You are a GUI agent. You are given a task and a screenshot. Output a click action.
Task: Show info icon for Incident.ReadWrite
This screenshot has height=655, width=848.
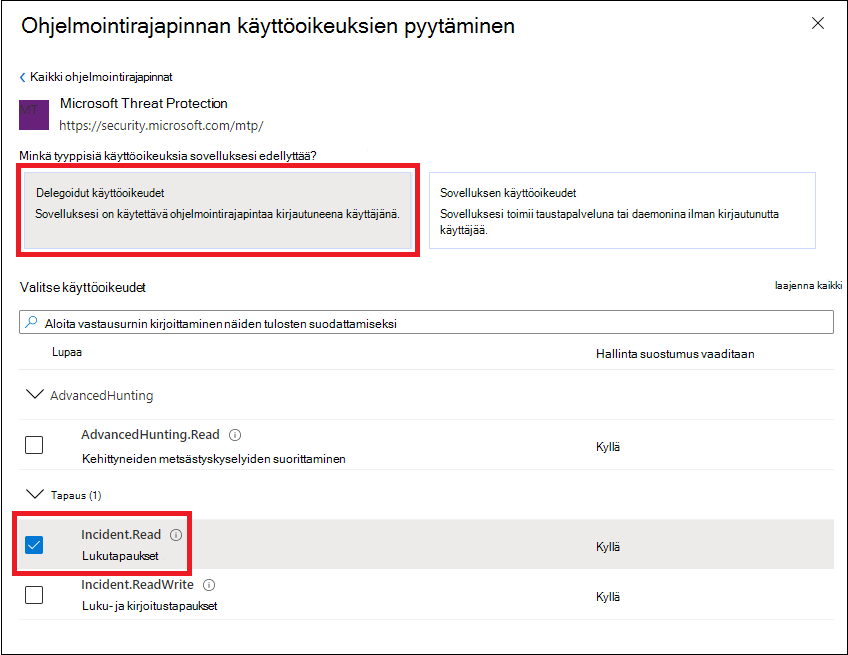(x=209, y=585)
